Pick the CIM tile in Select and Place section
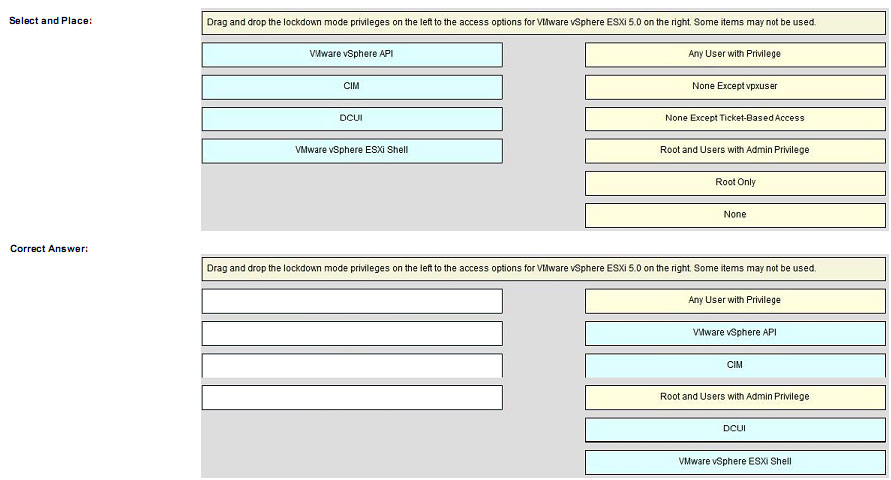This screenshot has height=480, width=891. pos(352,87)
